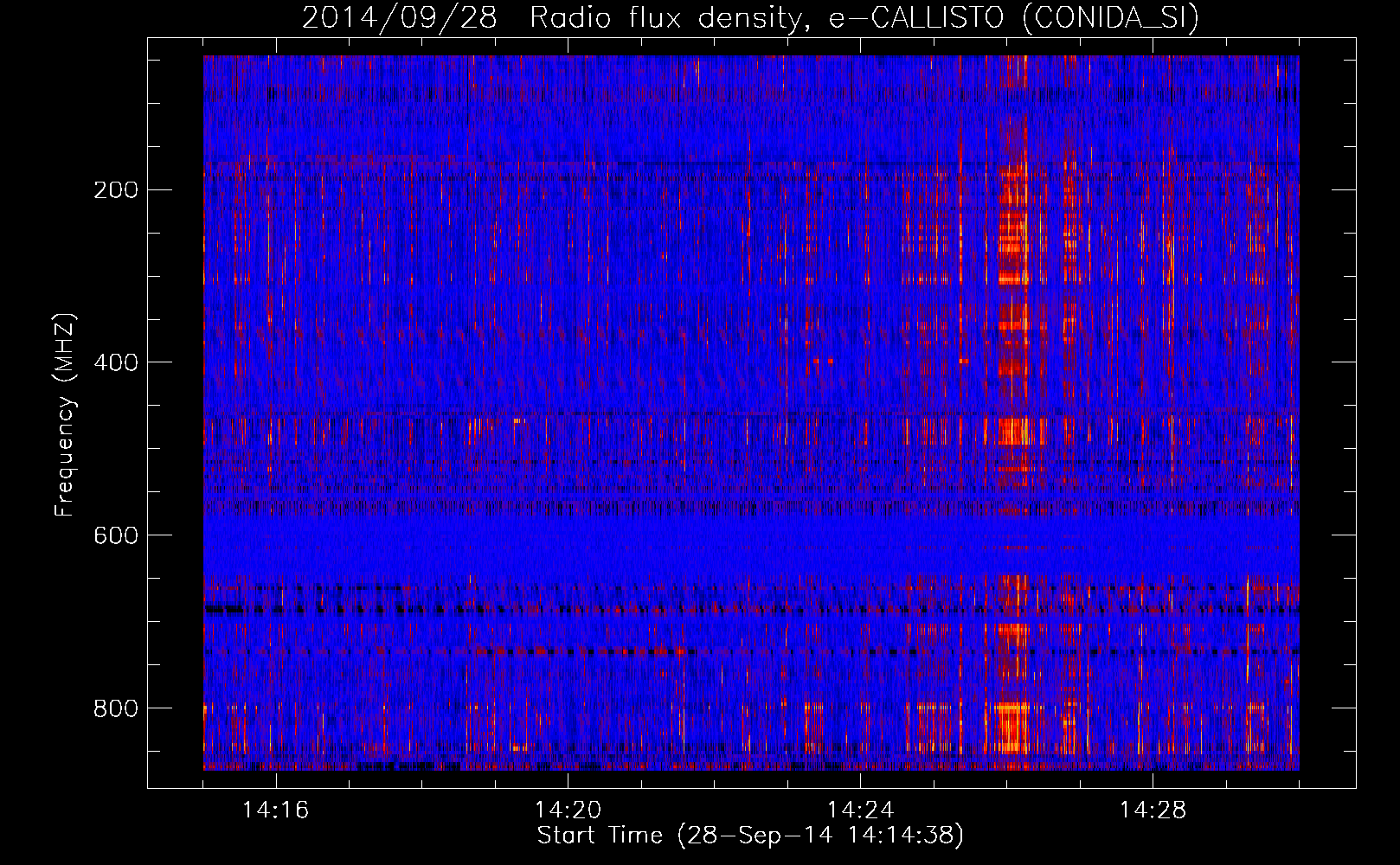Viewport: 1400px width, 865px height.
Task: Click the 400 frequency tick label
Action: pyautogui.click(x=115, y=362)
